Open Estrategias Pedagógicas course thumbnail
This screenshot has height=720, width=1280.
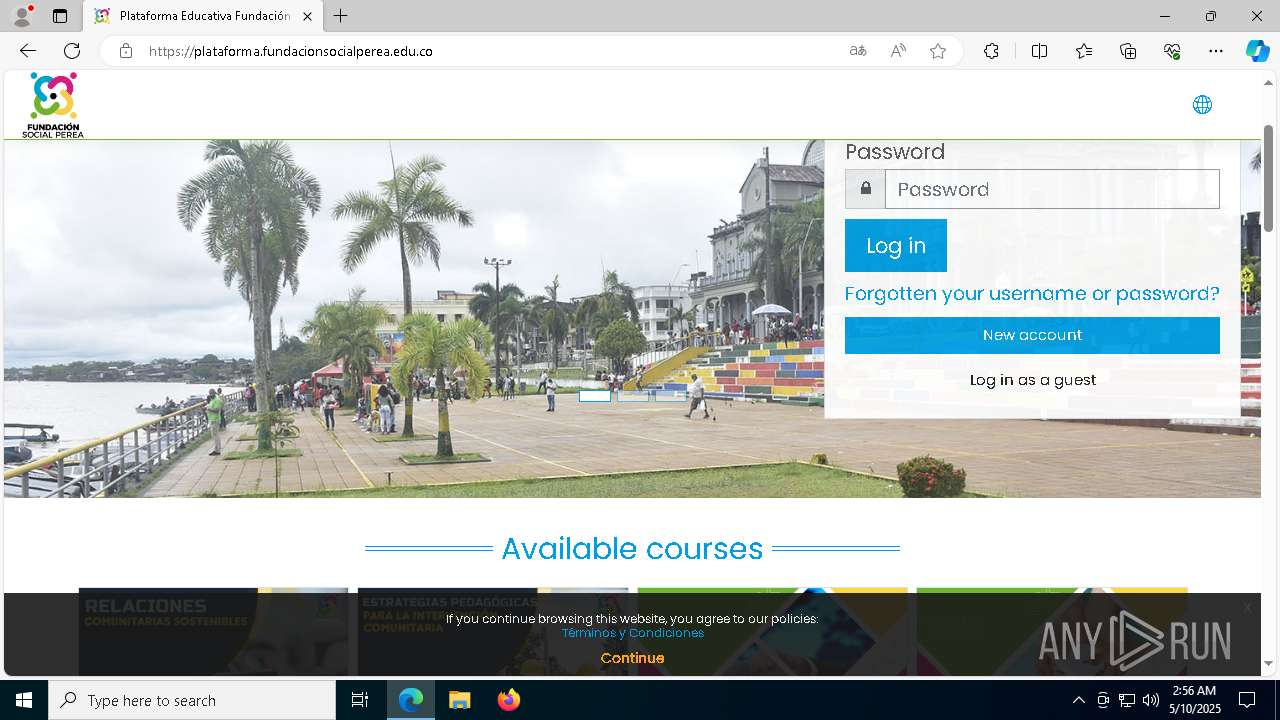[x=493, y=631]
